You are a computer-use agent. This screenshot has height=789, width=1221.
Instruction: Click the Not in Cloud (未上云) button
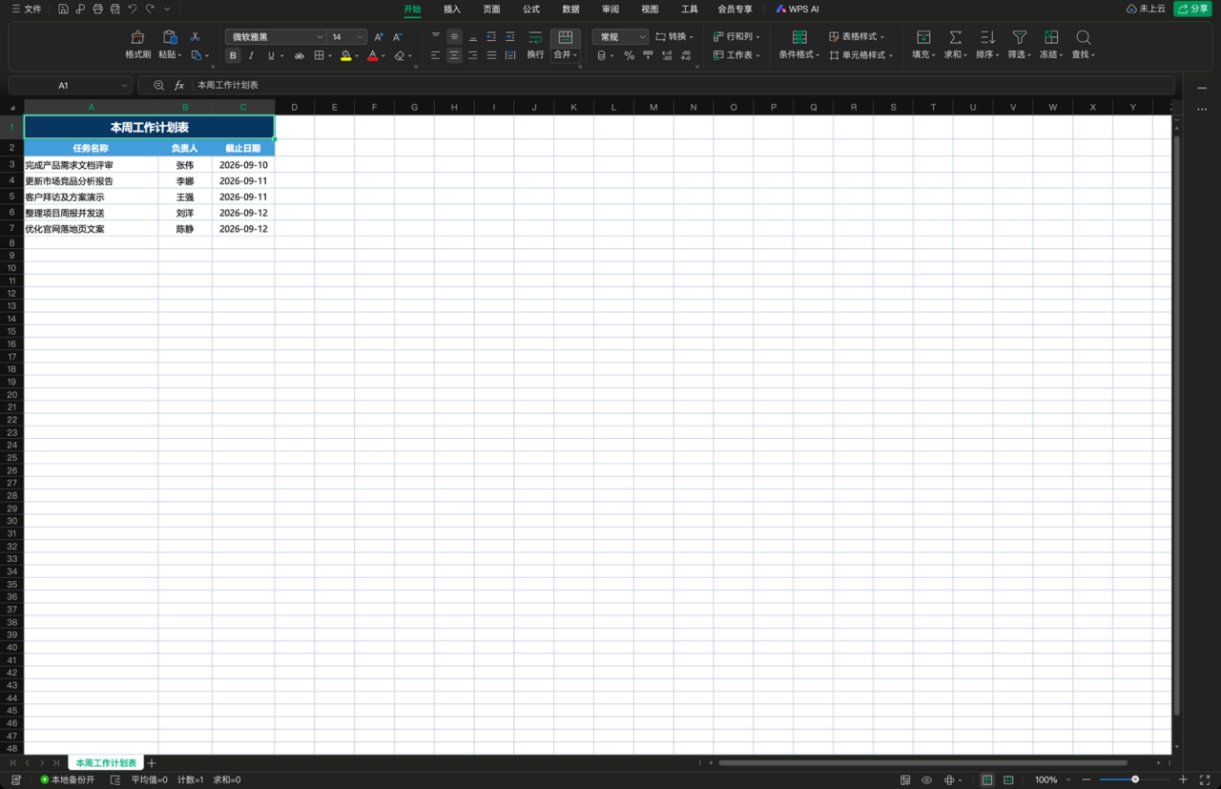click(1146, 9)
